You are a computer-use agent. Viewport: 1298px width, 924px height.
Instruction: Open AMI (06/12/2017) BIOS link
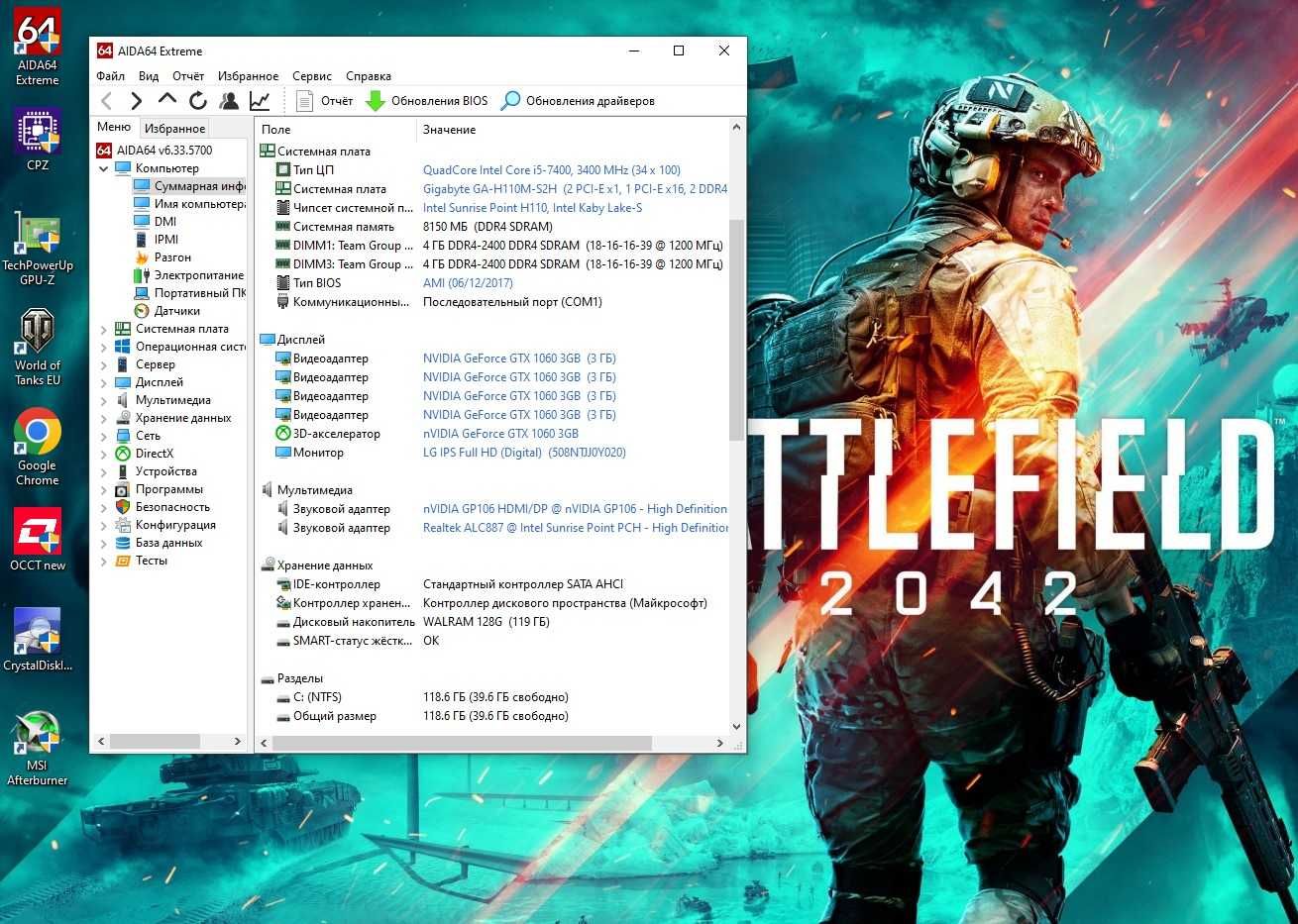coord(468,283)
